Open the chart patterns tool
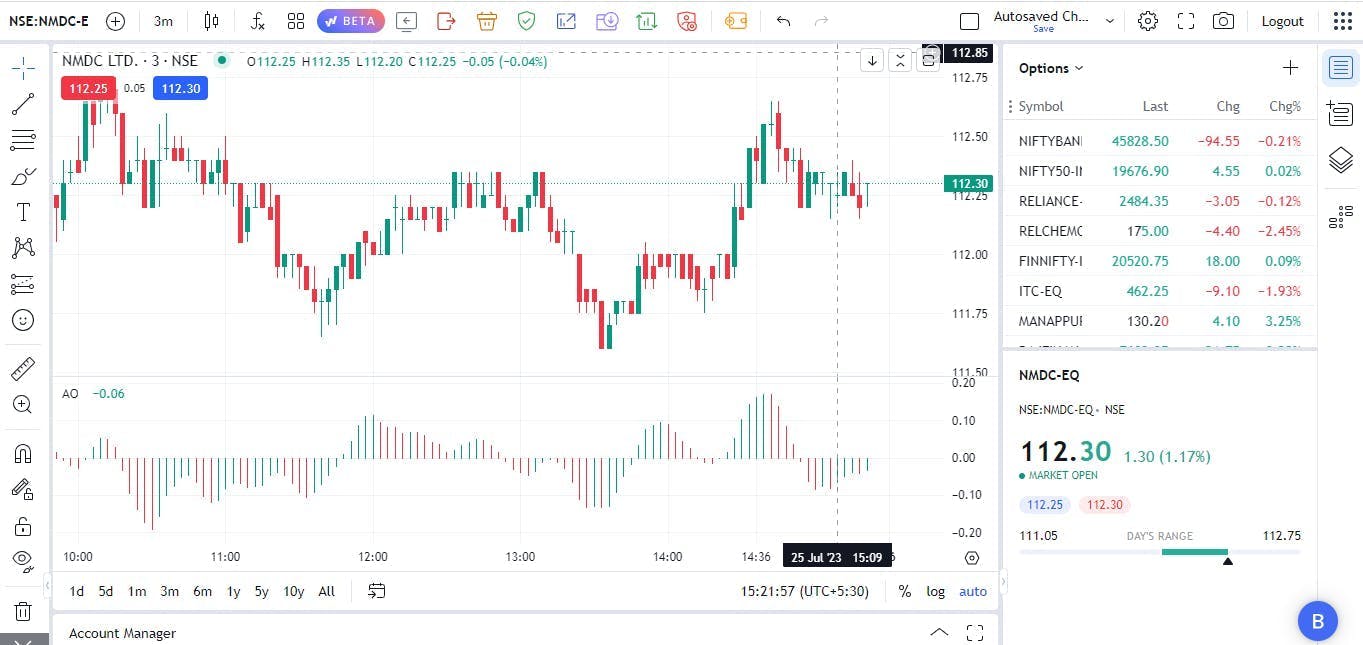This screenshot has width=1363, height=645. point(23,248)
